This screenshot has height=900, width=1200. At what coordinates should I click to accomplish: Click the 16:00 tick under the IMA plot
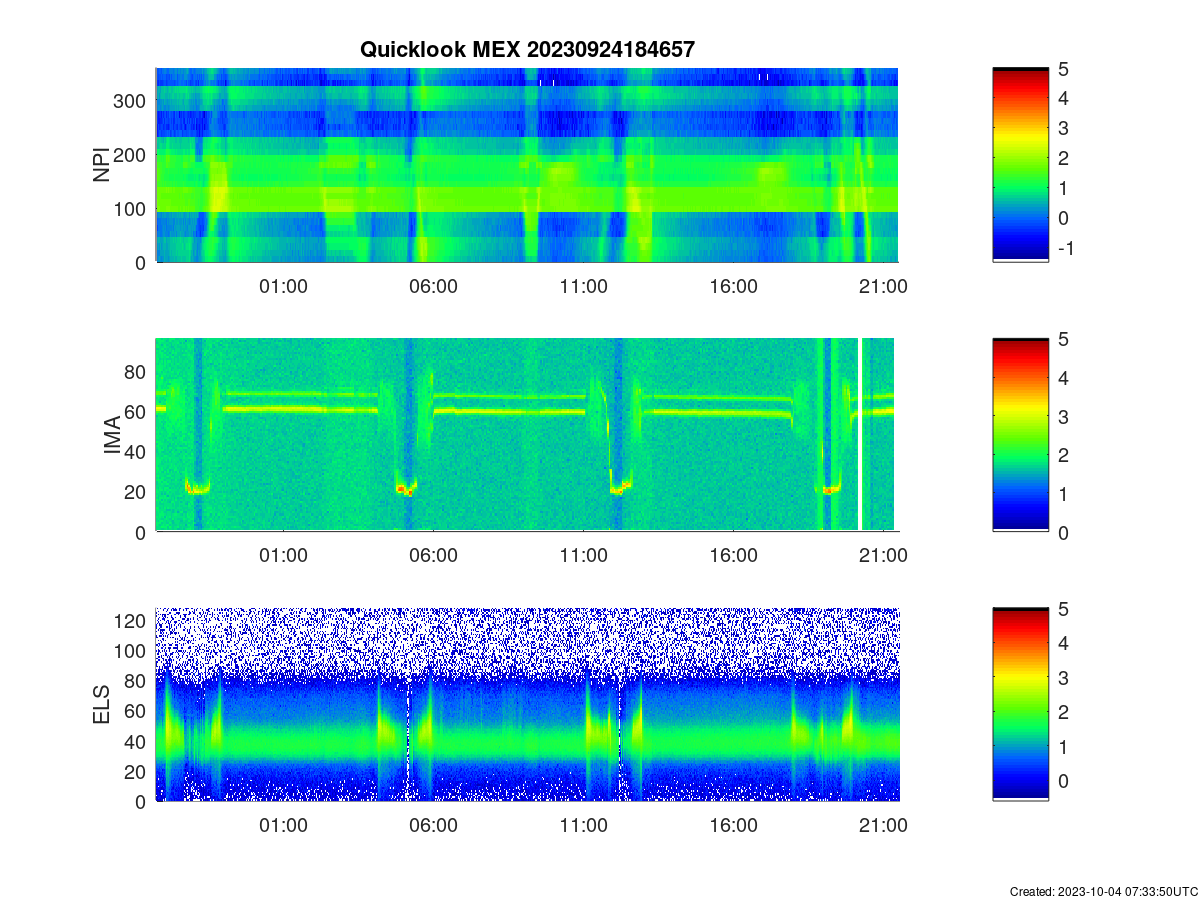[733, 556]
